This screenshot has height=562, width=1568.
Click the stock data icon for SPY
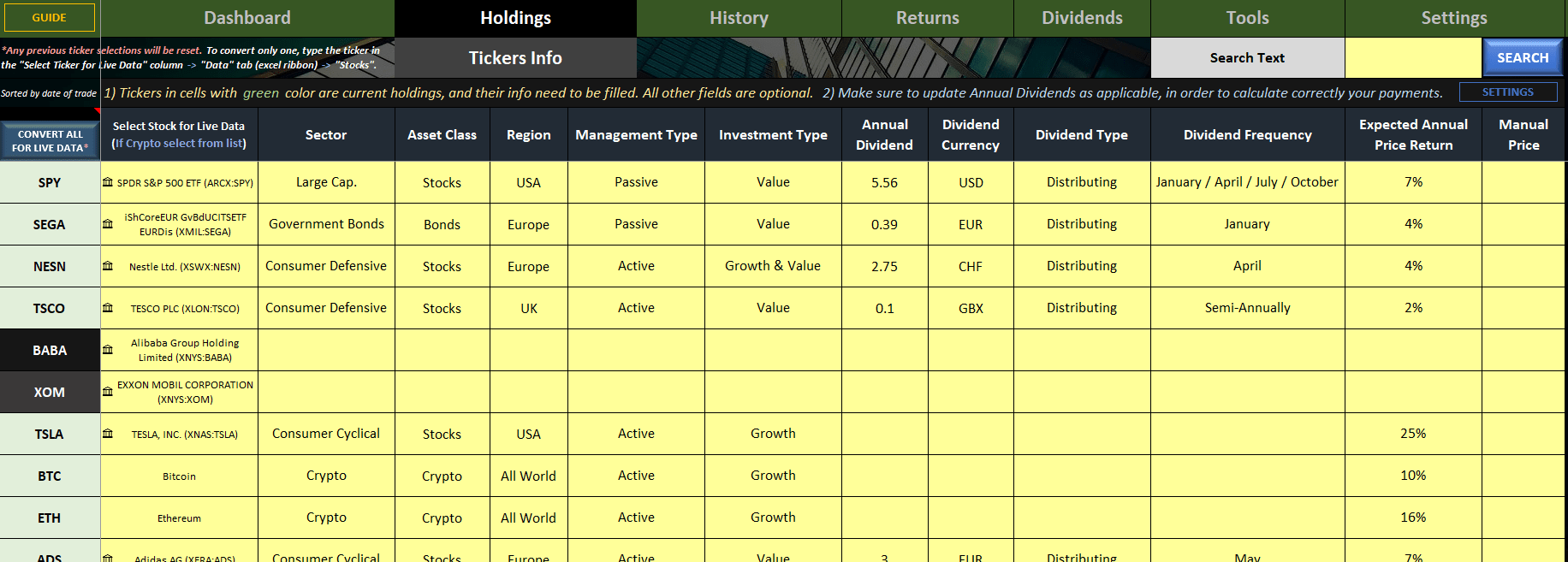pos(108,182)
